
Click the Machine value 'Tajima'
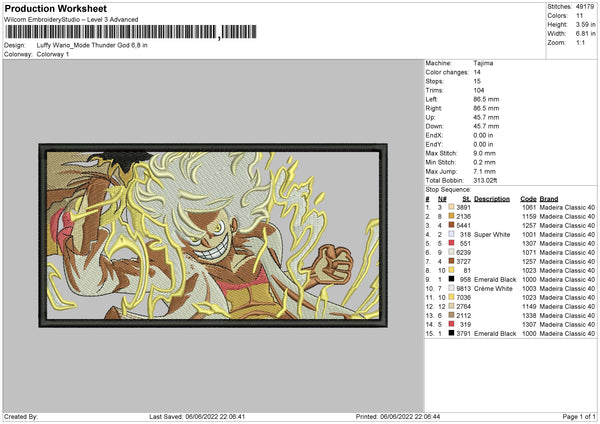pos(483,63)
